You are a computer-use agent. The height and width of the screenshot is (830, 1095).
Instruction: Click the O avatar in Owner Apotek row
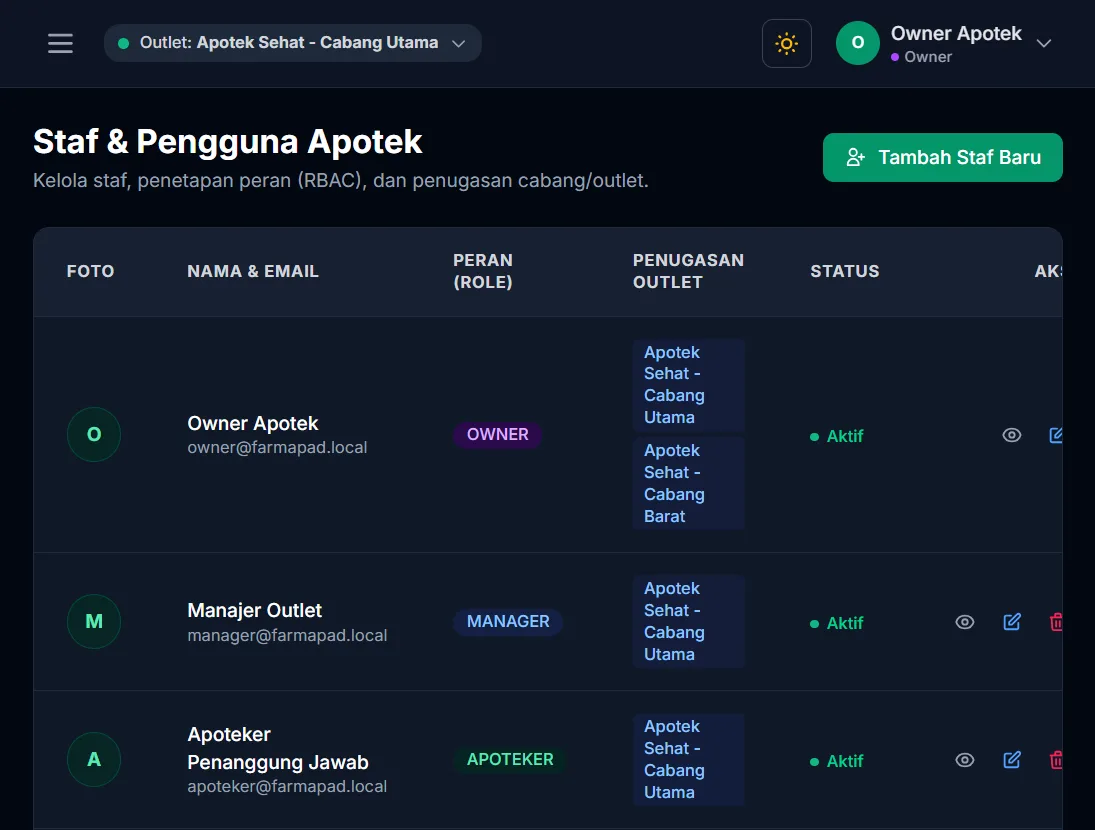[x=94, y=434]
